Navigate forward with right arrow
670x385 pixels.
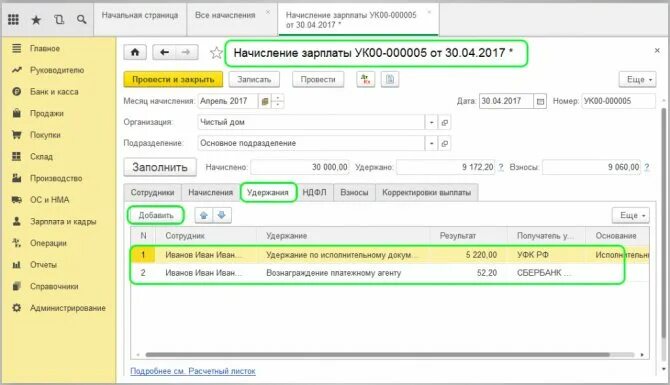pyautogui.click(x=186, y=53)
